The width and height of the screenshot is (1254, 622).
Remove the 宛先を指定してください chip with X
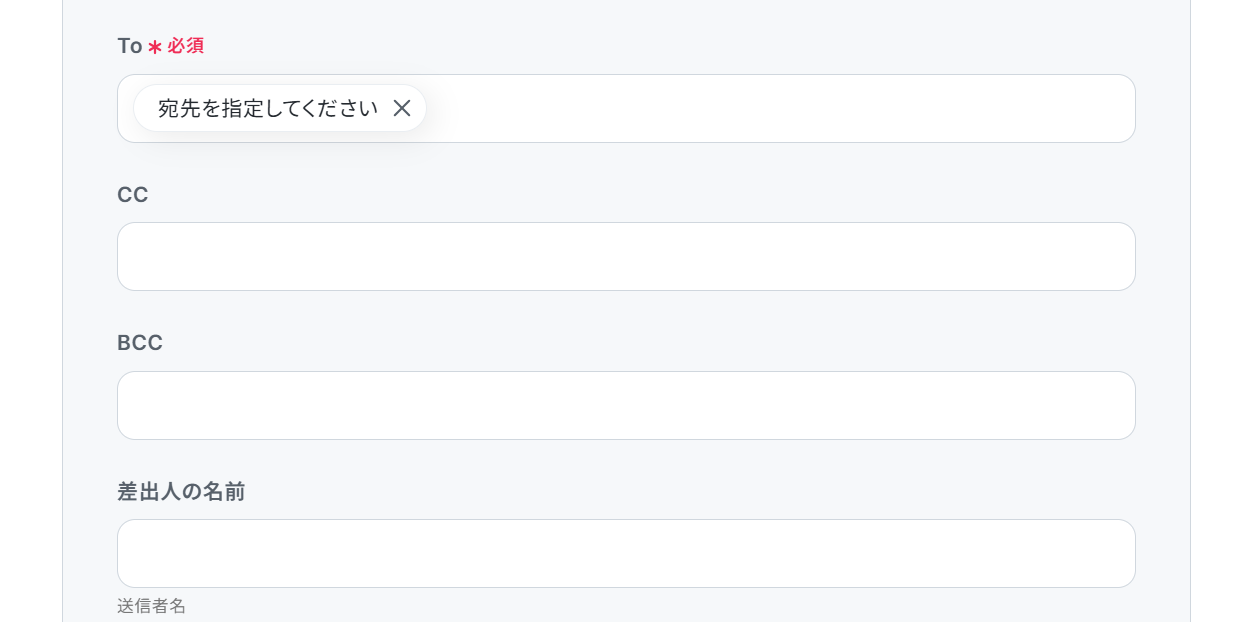click(402, 108)
